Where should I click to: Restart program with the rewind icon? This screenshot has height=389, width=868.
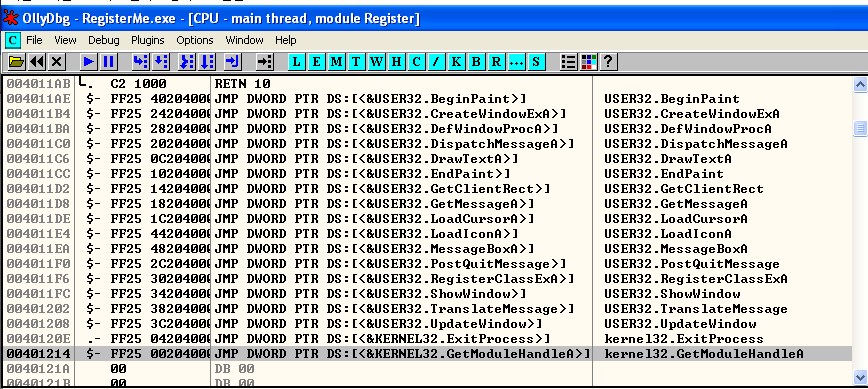[x=37, y=61]
